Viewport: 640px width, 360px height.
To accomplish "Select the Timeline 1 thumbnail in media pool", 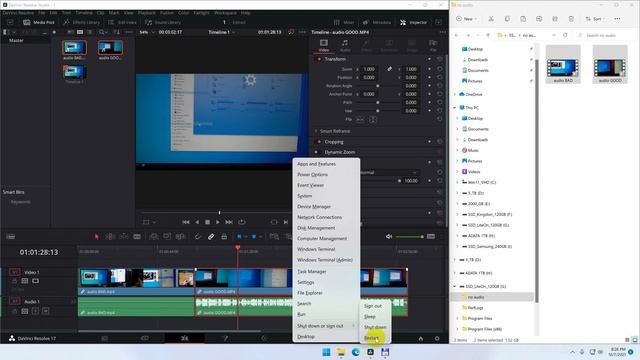I will [74, 72].
